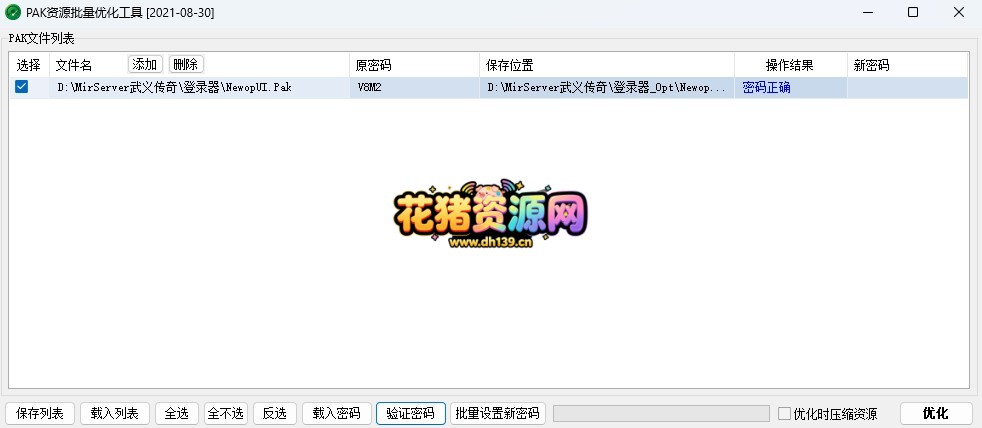Click the 全选 button
Image resolution: width=982 pixels, height=428 pixels.
[177, 414]
